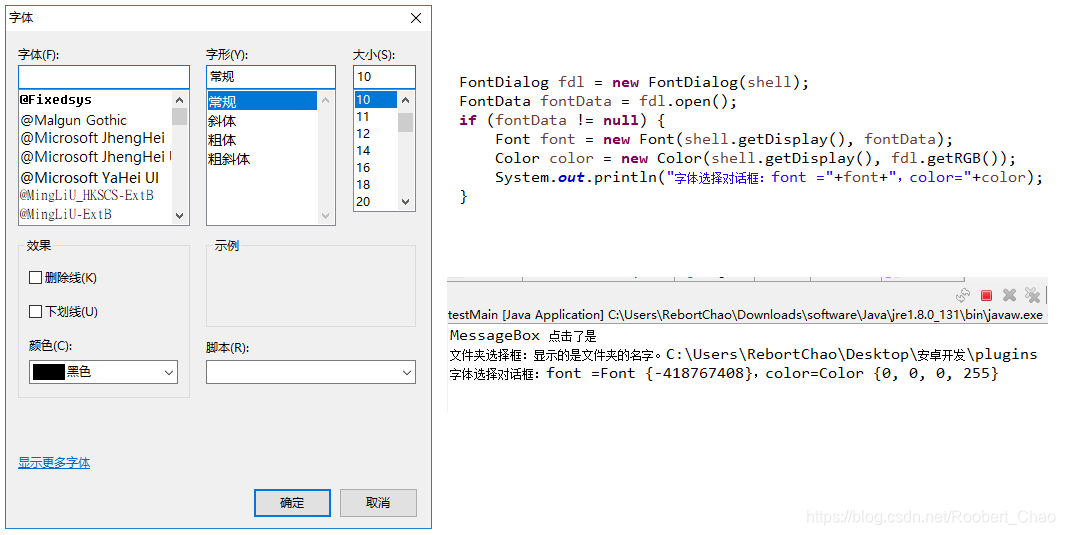The height and width of the screenshot is (535, 1065).
Task: Click the 取消 button
Action: [x=378, y=502]
